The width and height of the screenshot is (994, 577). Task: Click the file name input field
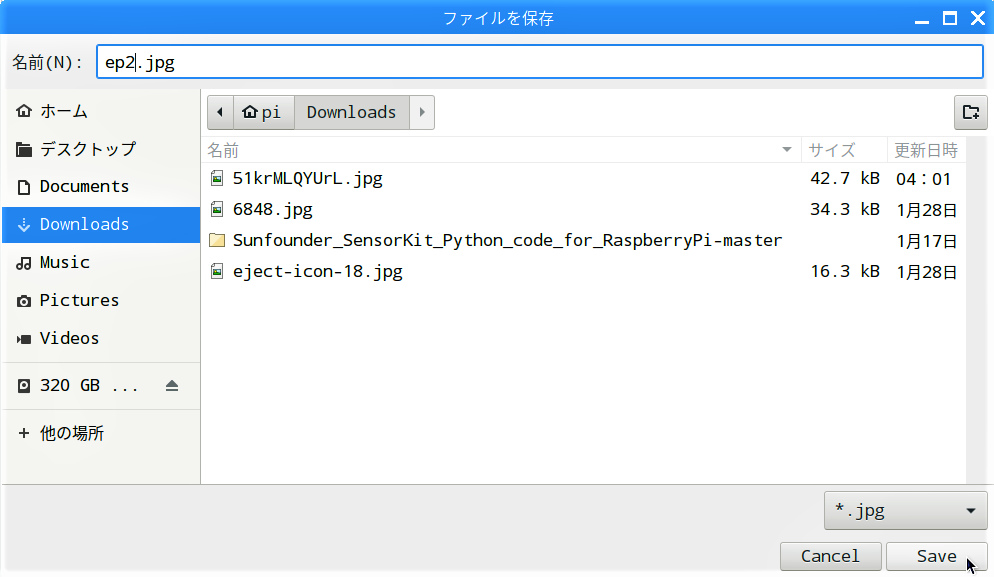(539, 62)
